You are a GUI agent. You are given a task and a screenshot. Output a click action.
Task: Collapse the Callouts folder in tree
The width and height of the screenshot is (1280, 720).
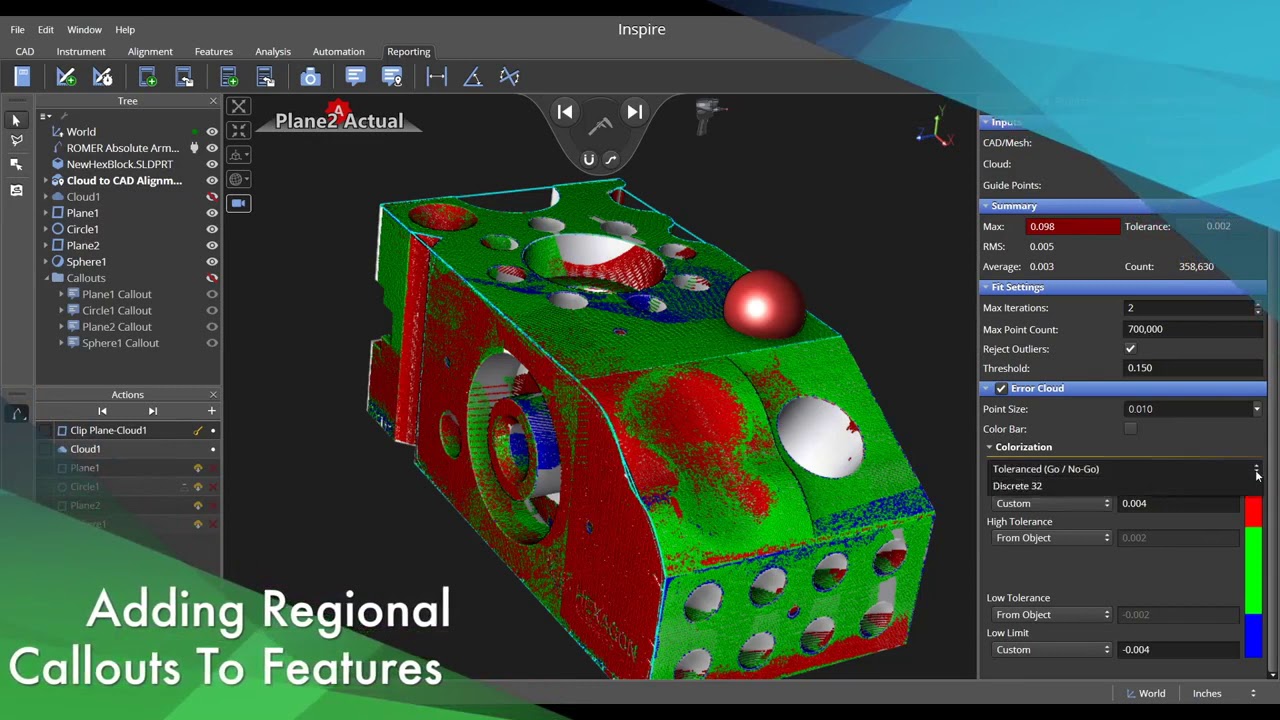coord(46,278)
